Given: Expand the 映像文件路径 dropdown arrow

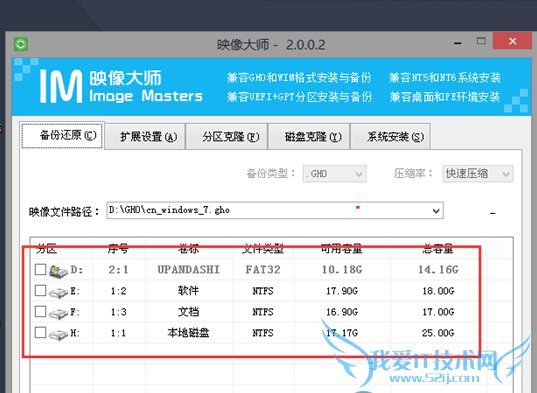Looking at the screenshot, I should click(x=436, y=211).
